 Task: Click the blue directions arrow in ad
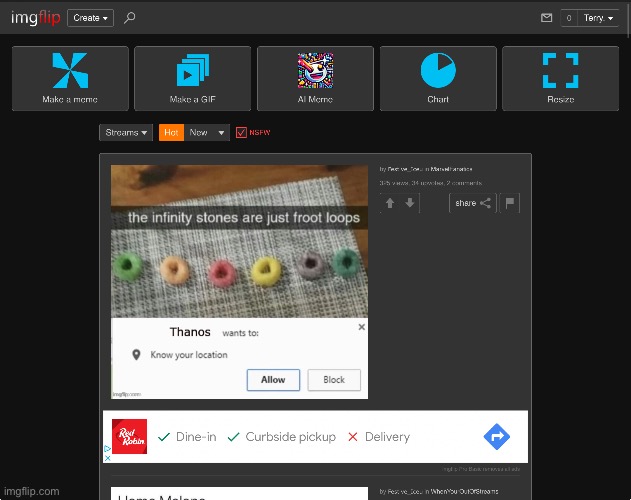pos(497,436)
